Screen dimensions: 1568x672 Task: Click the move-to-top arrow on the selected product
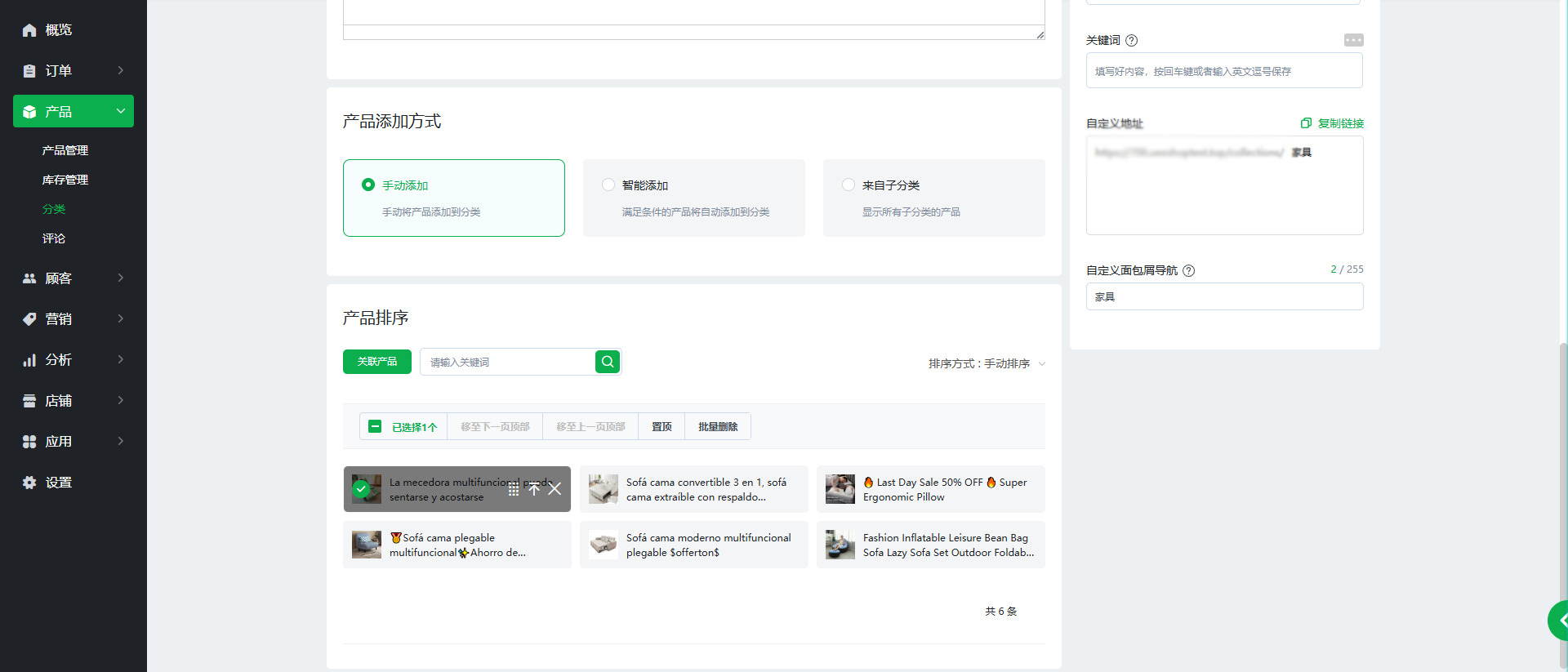[x=534, y=489]
